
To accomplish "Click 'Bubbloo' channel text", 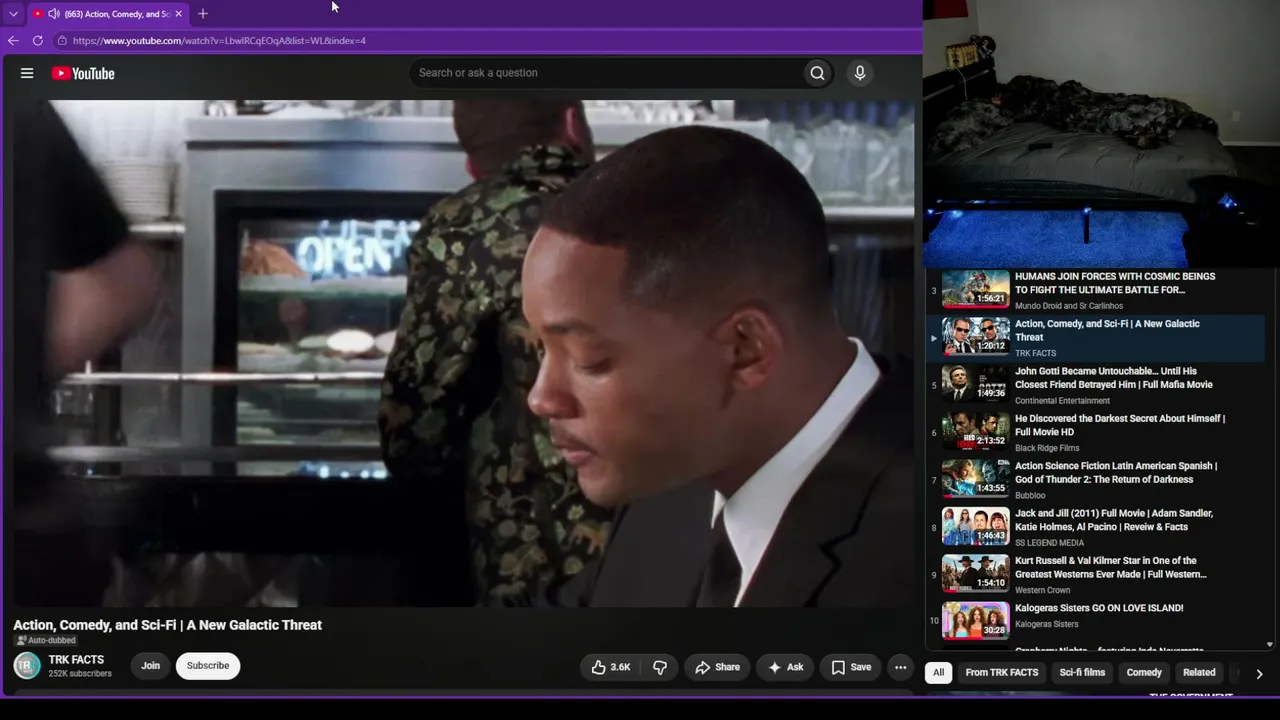I will [x=1030, y=496].
